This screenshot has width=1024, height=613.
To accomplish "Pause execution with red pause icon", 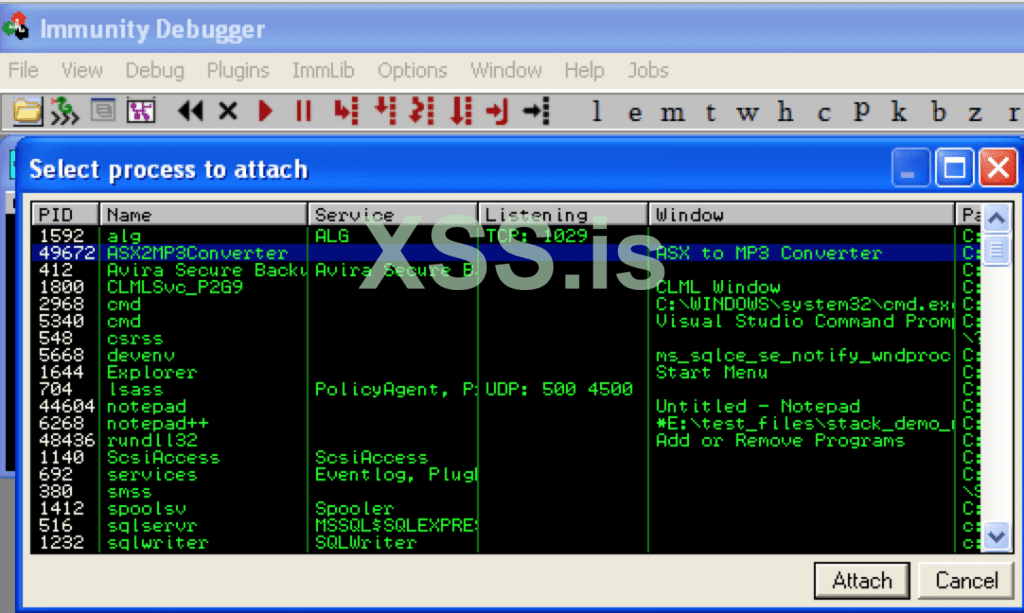I will (x=303, y=112).
